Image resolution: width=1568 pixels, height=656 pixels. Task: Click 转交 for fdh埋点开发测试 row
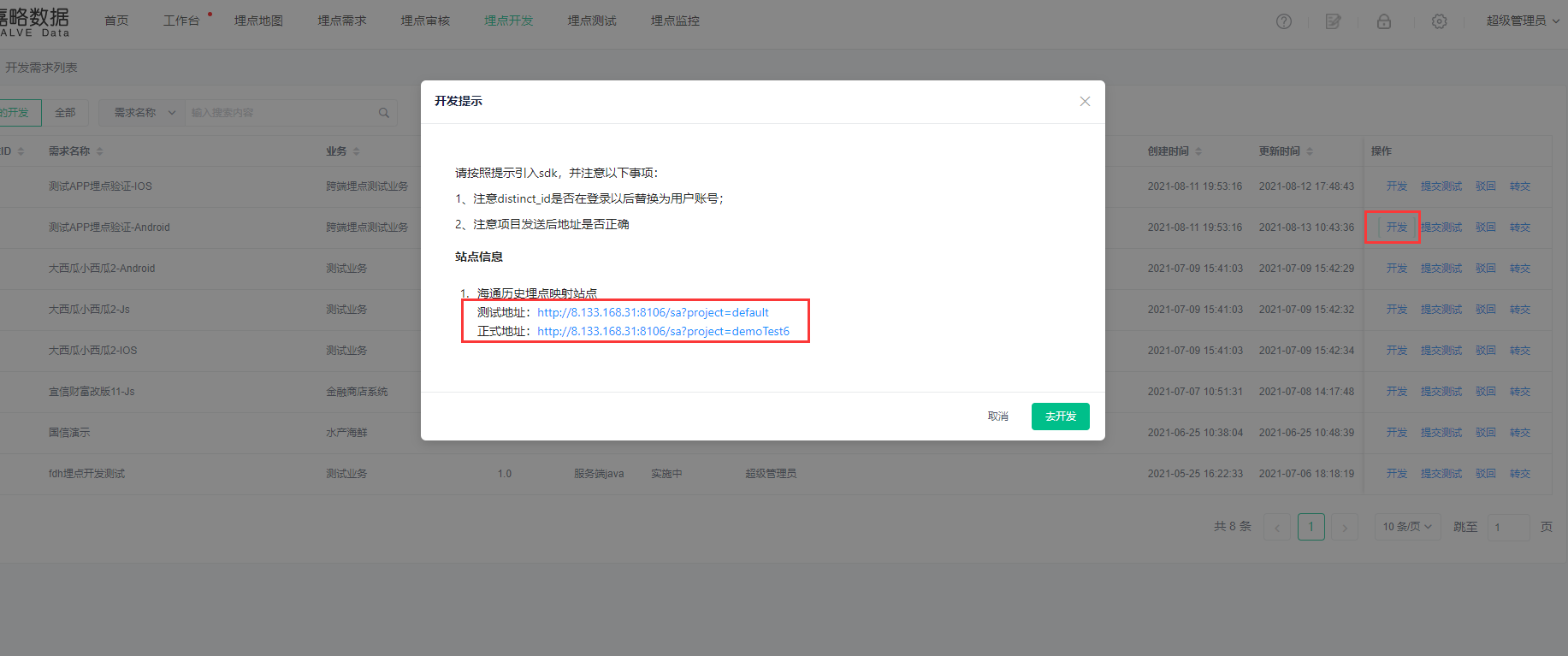1520,474
